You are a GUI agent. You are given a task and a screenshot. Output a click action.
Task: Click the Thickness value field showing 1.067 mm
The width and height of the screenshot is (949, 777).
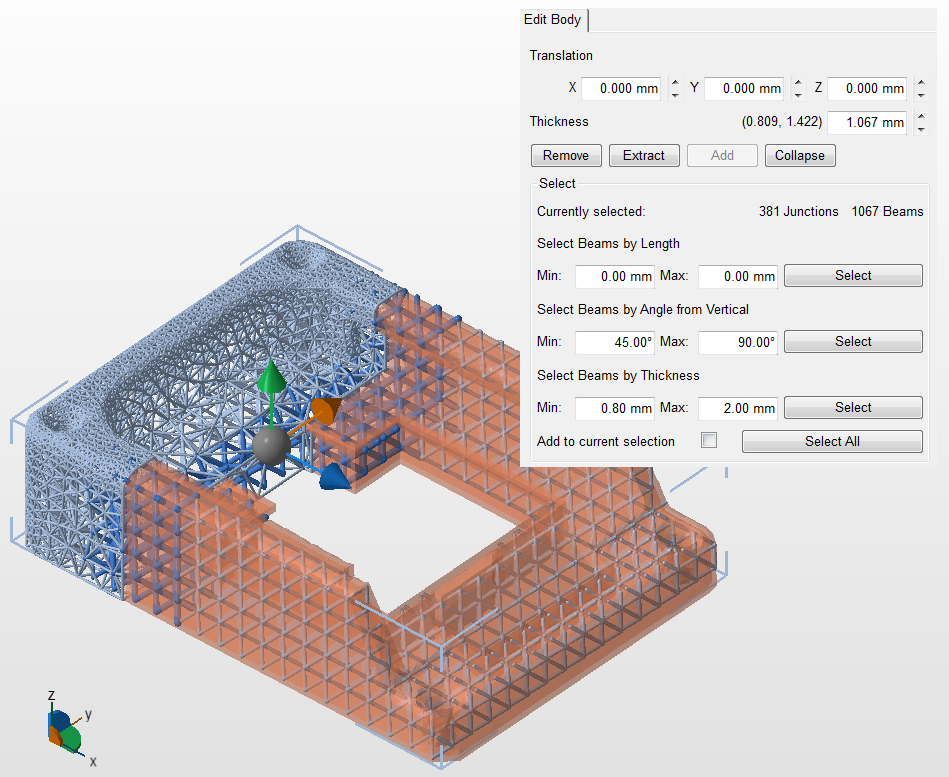[866, 122]
